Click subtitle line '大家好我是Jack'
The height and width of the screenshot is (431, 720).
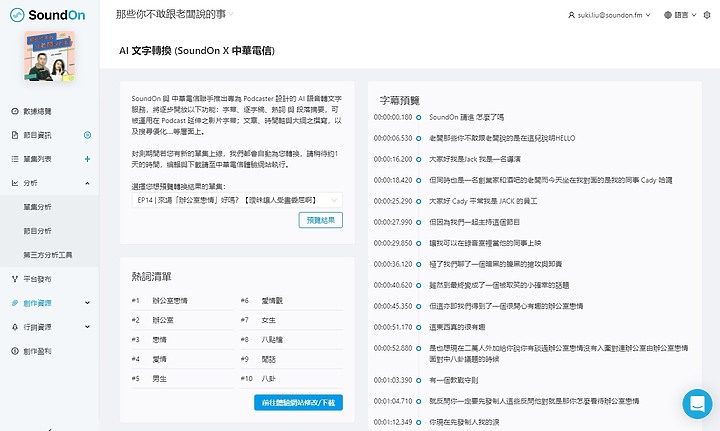475,159
